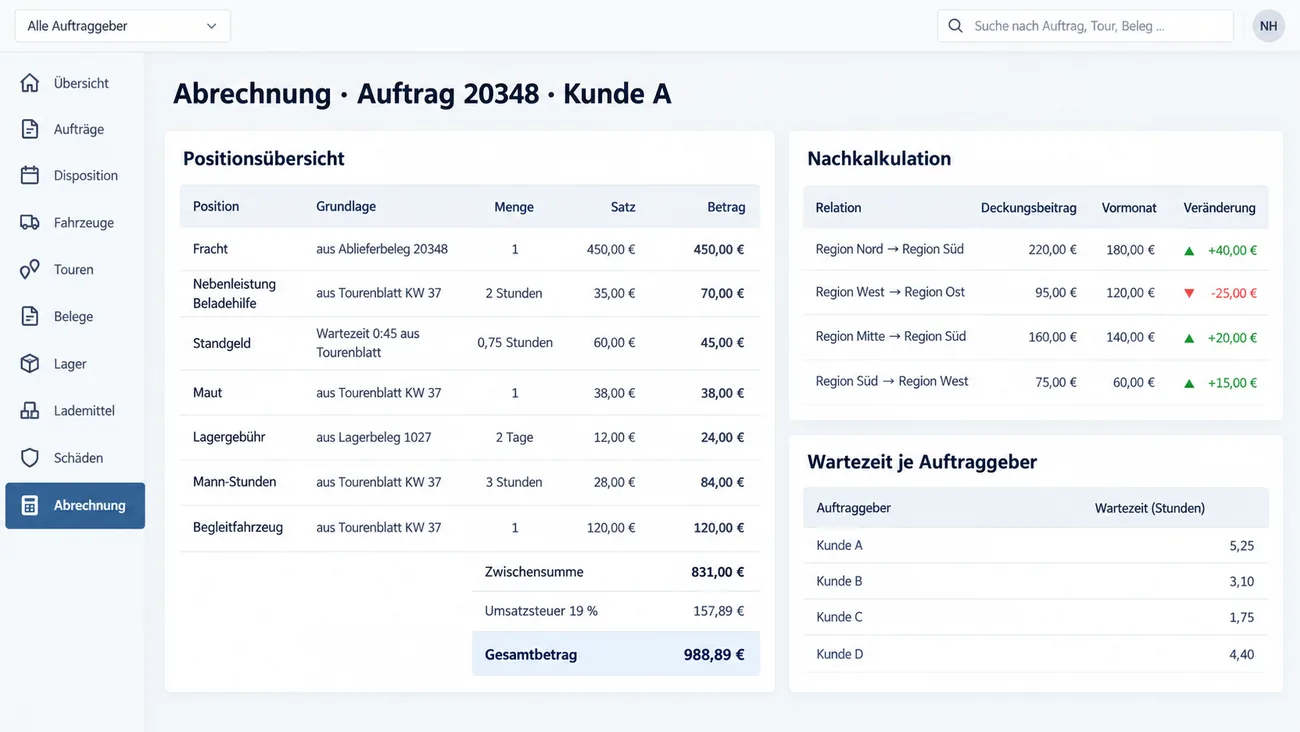Image resolution: width=1300 pixels, height=732 pixels.
Task: Select Touren in the sidebar
Action: 75,269
